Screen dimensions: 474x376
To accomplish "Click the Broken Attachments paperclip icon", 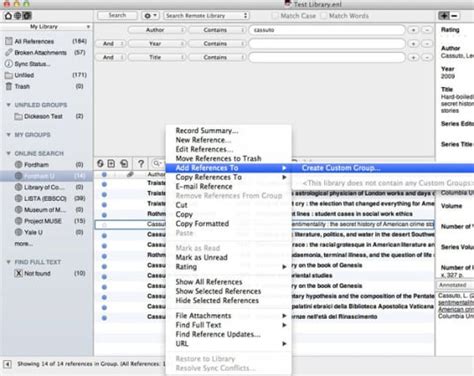I will coord(9,52).
